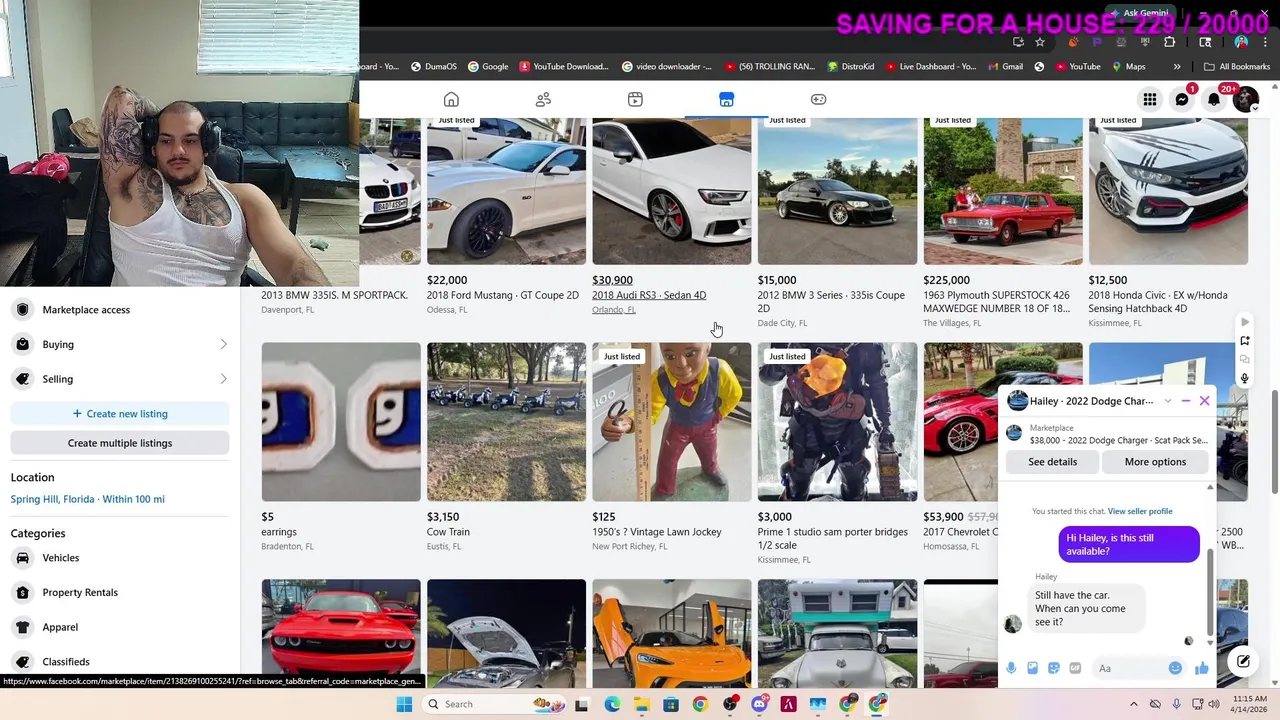The width and height of the screenshot is (1280, 720).
Task: Open the $5 earrings listing photo
Action: [x=341, y=422]
